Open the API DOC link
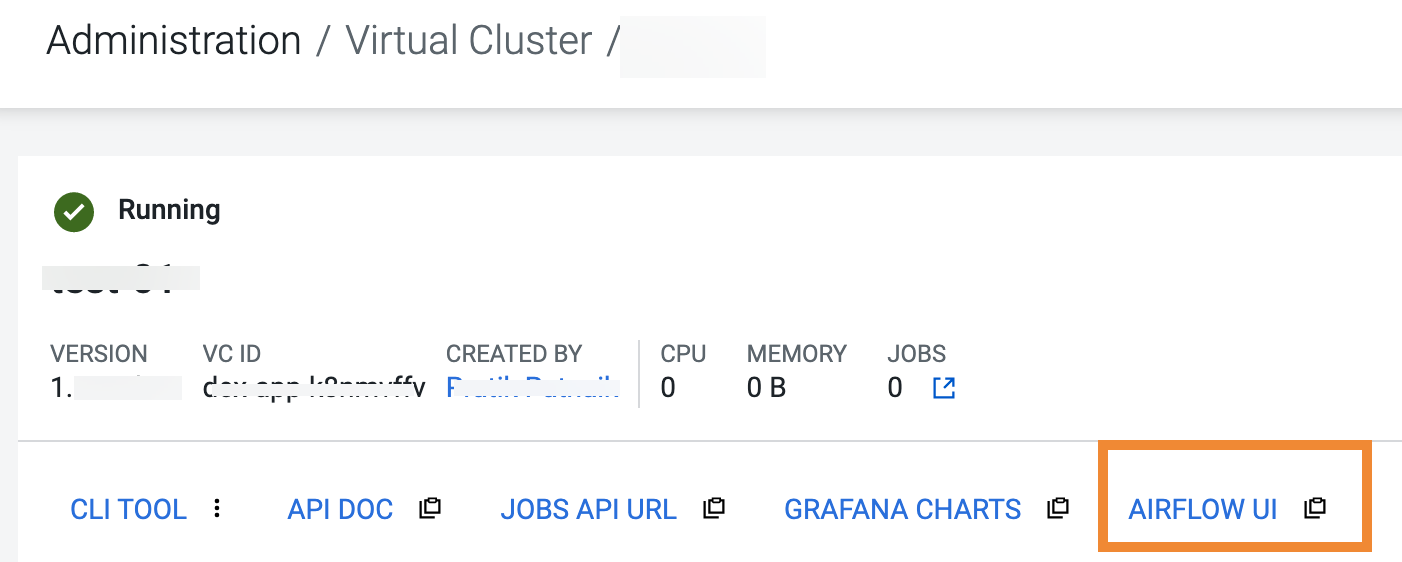The height and width of the screenshot is (562, 1402). (x=340, y=509)
